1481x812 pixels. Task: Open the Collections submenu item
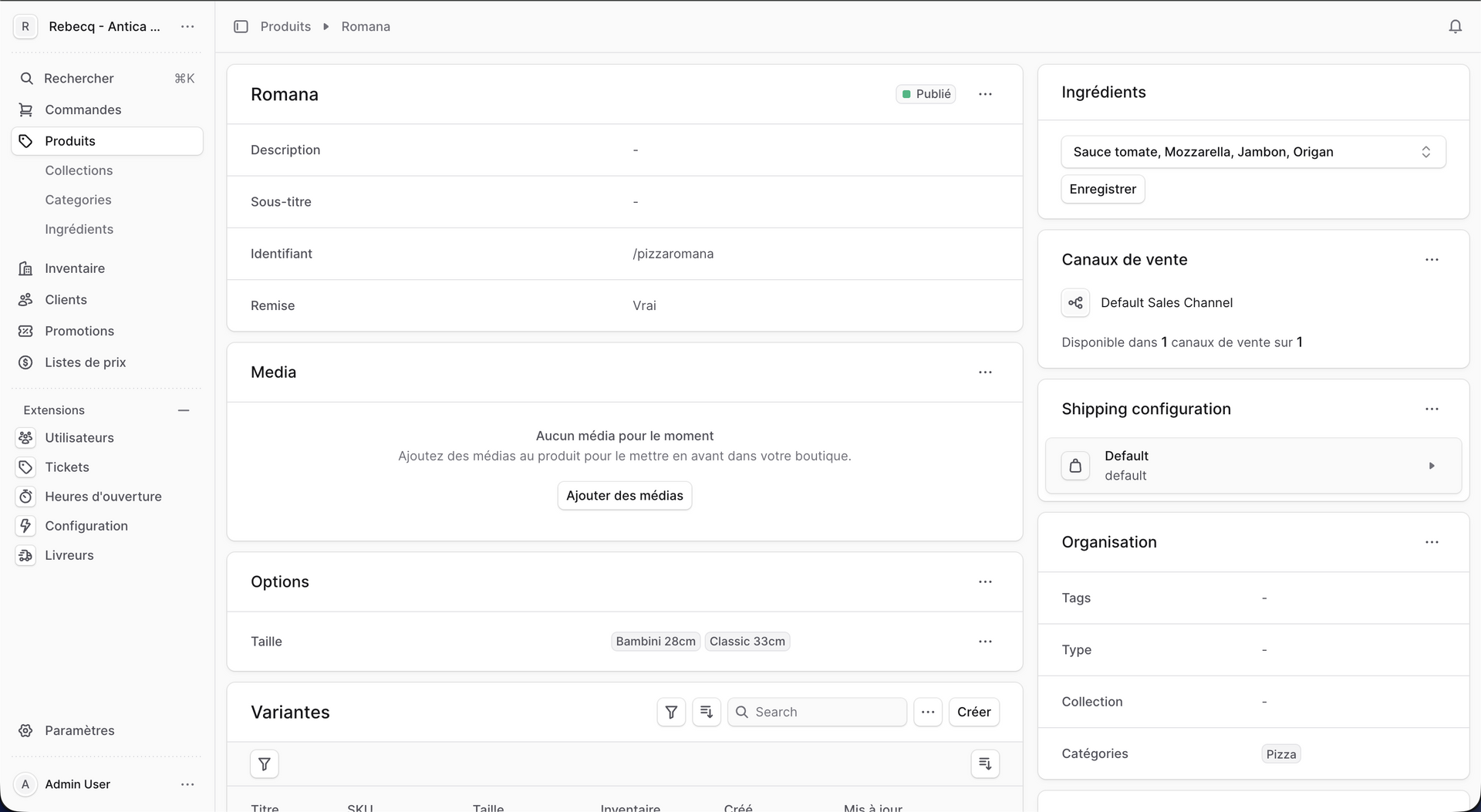pos(79,170)
